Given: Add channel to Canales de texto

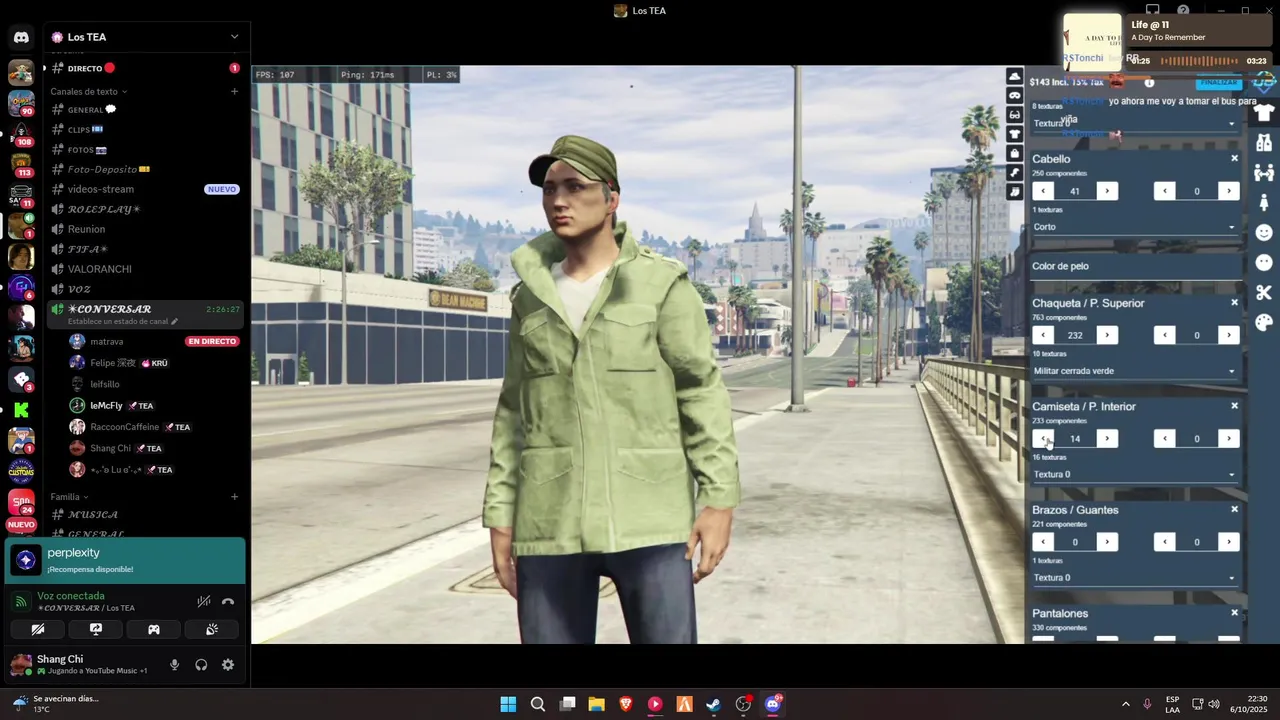Looking at the screenshot, I should [x=234, y=91].
